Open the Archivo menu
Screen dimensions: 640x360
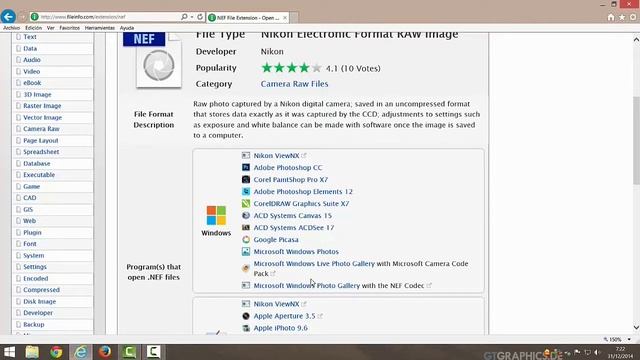coord(11,28)
